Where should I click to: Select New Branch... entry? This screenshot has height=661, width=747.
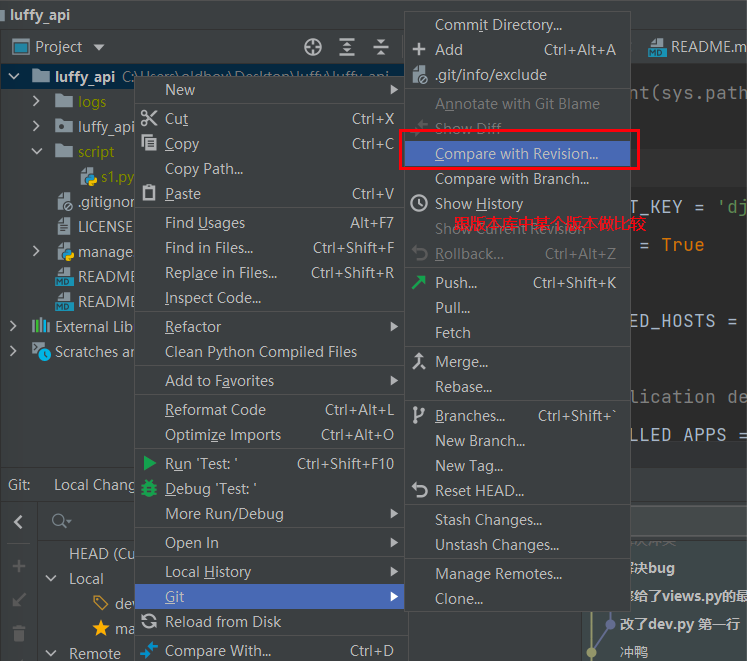tap(517, 441)
